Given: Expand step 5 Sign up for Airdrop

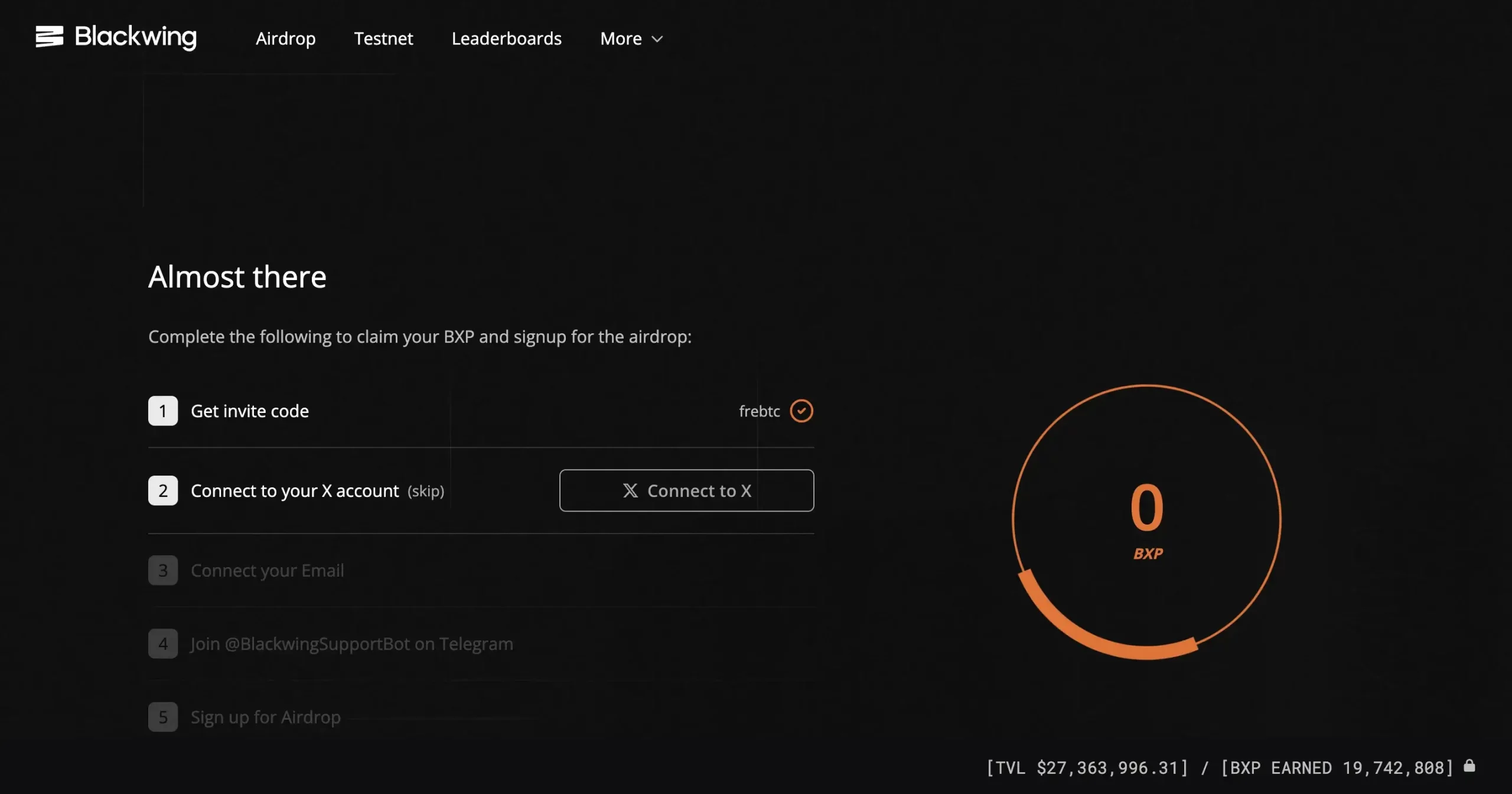Looking at the screenshot, I should 265,716.
